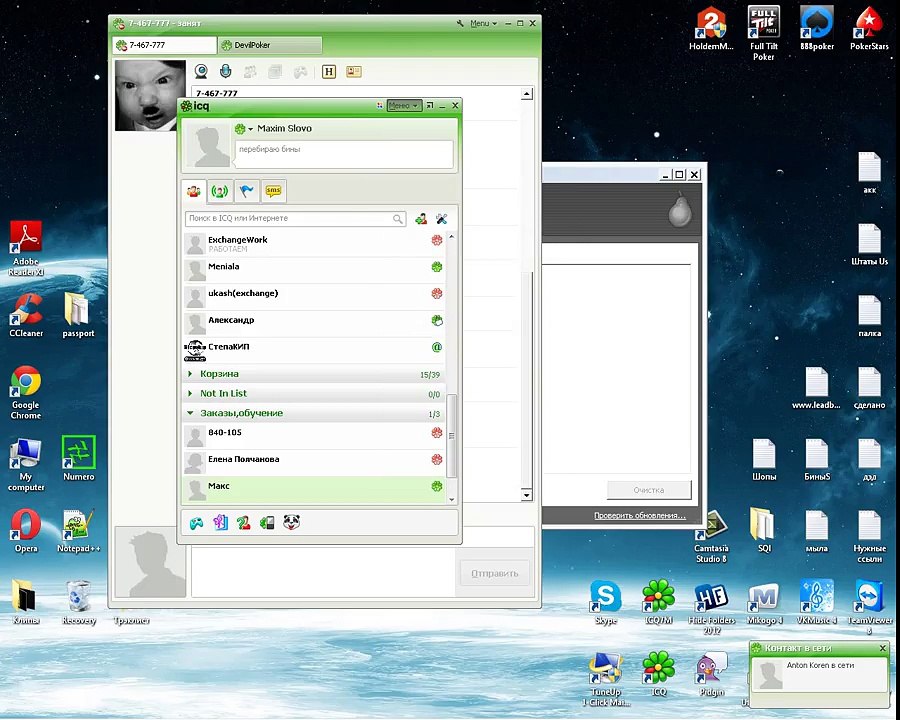Click Meniala's green online flower icon
This screenshot has height=720, width=900.
[437, 267]
